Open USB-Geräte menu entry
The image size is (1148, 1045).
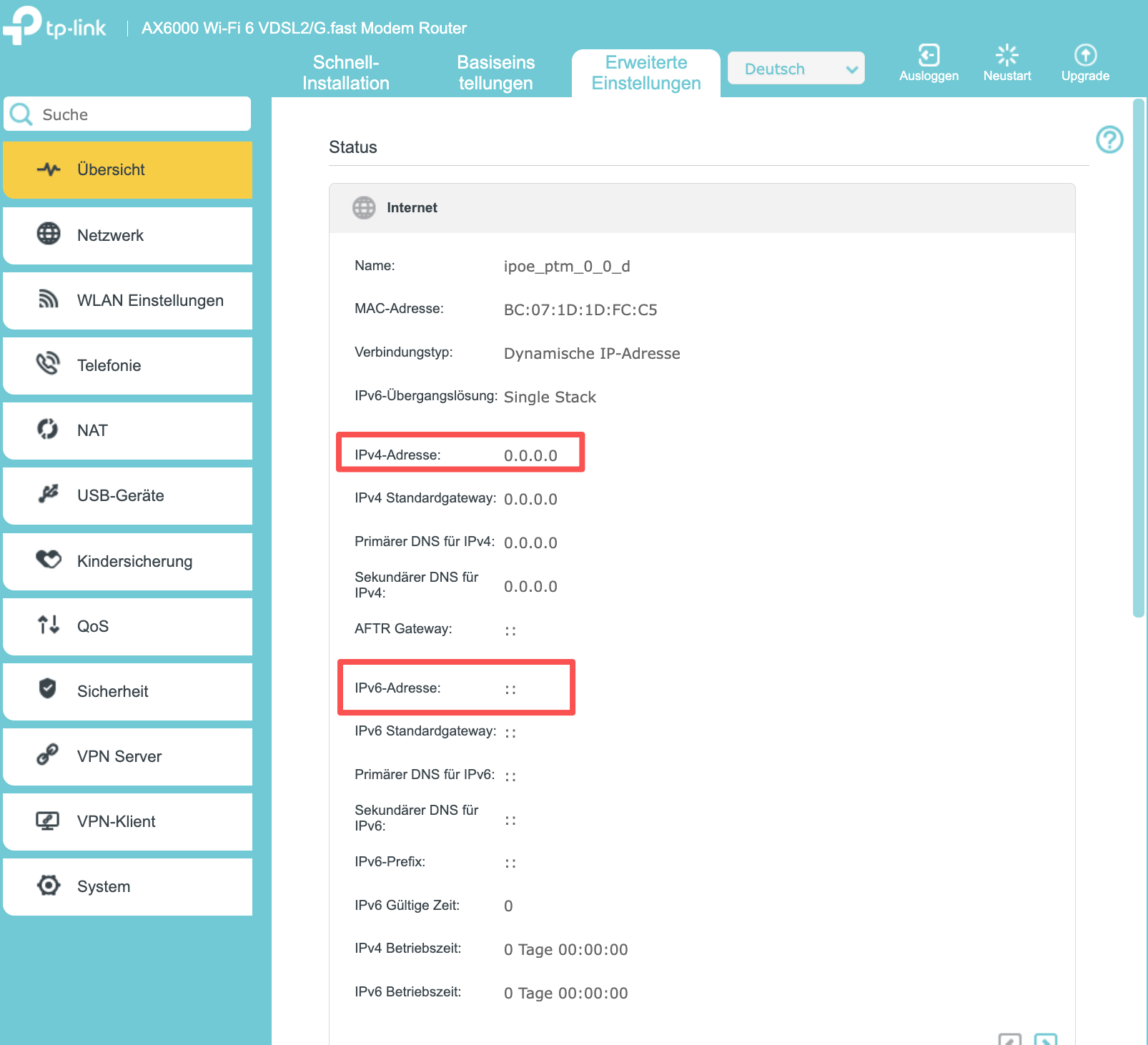coord(127,495)
